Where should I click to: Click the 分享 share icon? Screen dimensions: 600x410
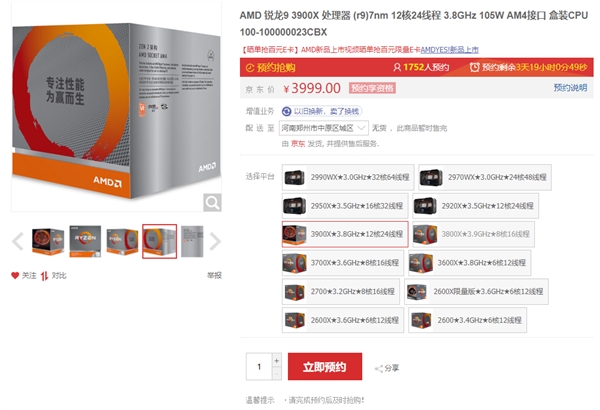click(379, 369)
